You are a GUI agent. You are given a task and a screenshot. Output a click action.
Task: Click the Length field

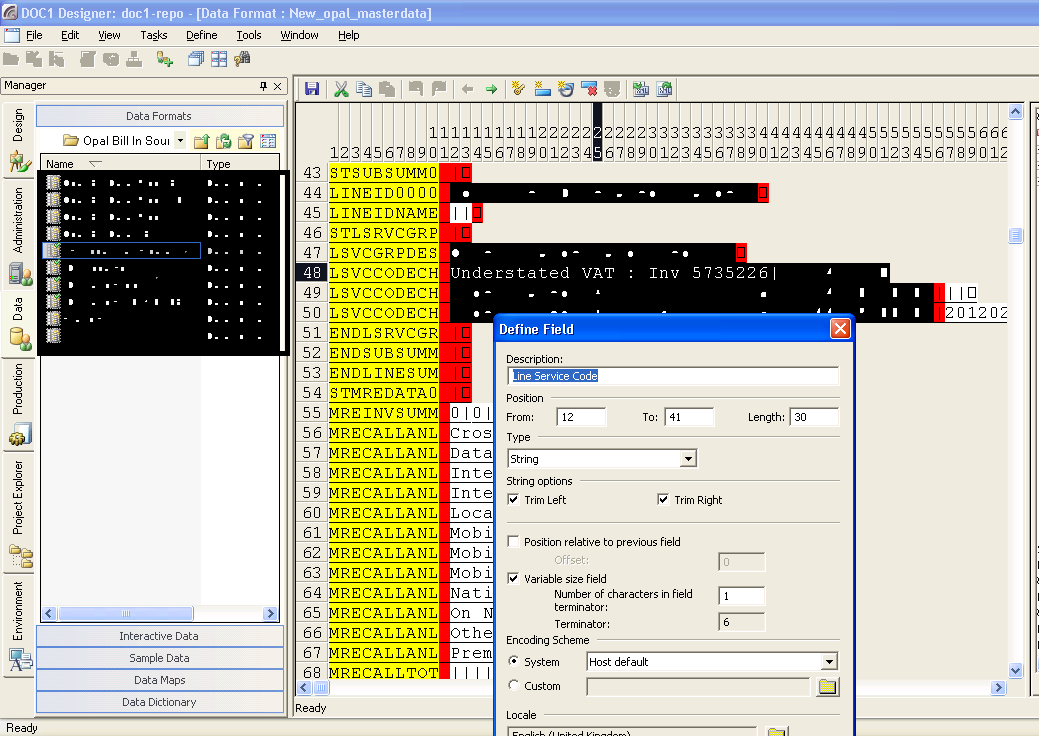(x=814, y=417)
